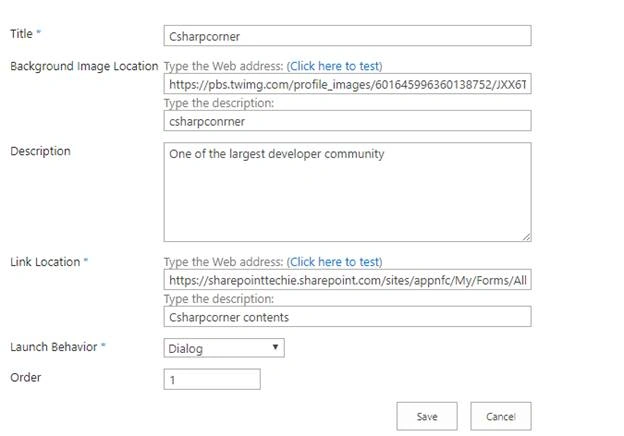Screen dimensions: 624x436
Task: Click the 'Description' field label
Action: pyautogui.click(x=40, y=151)
